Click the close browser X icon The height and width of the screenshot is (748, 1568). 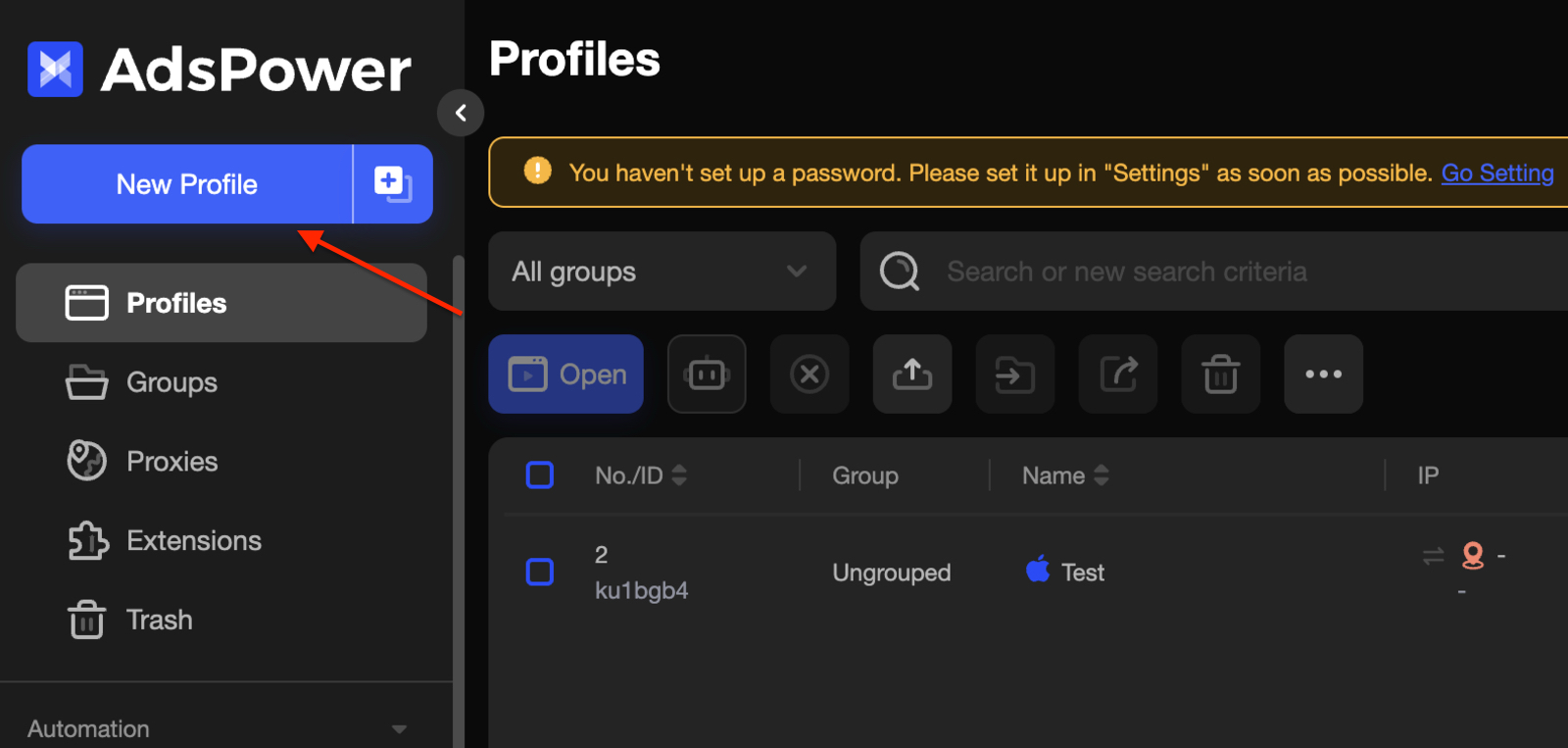809,374
